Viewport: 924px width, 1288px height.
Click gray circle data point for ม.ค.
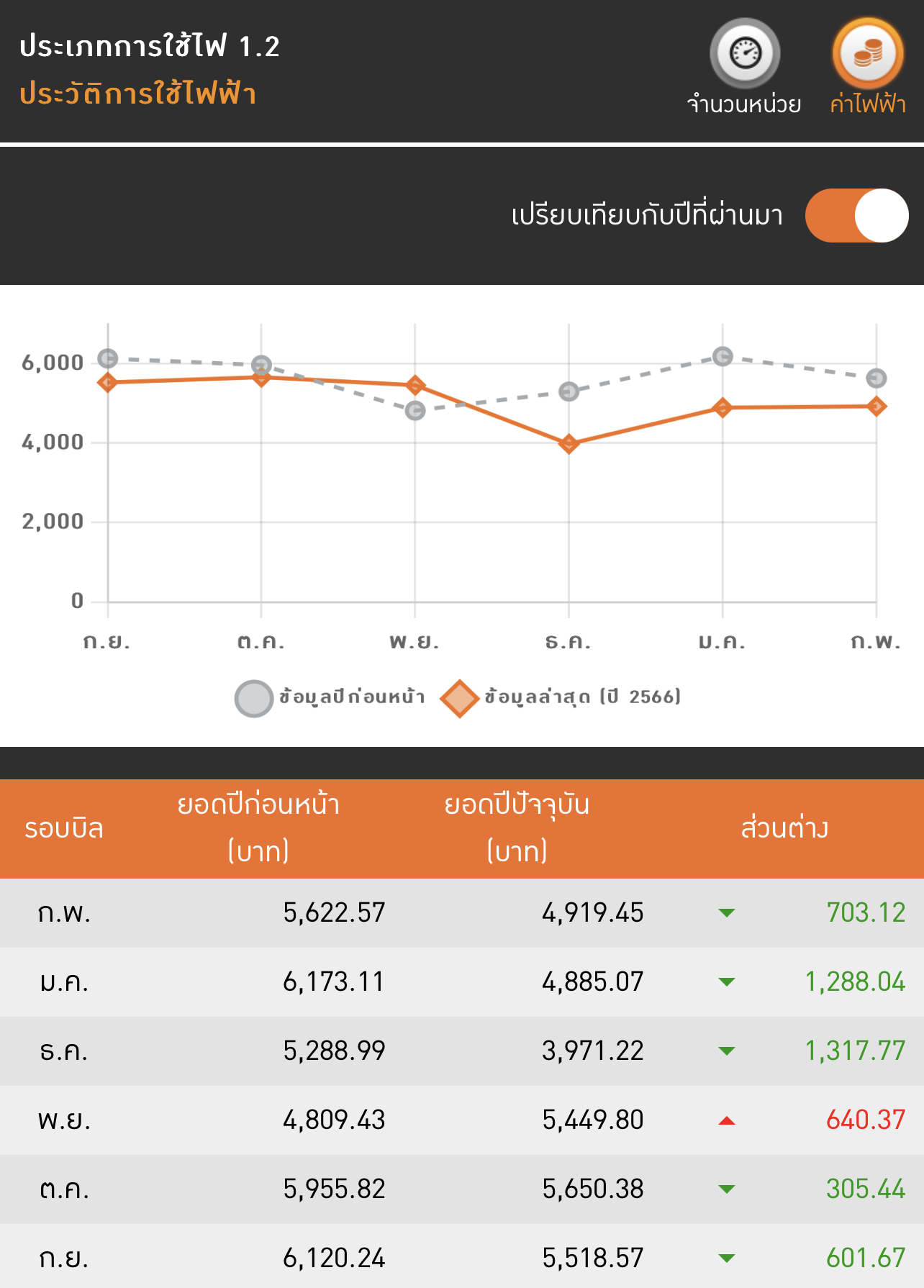point(723,356)
